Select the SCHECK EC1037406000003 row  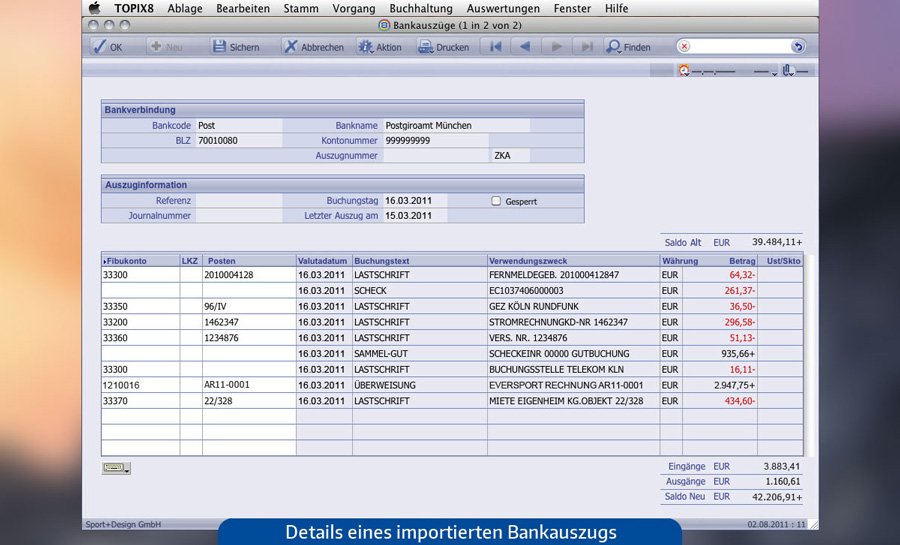pyautogui.click(x=452, y=290)
